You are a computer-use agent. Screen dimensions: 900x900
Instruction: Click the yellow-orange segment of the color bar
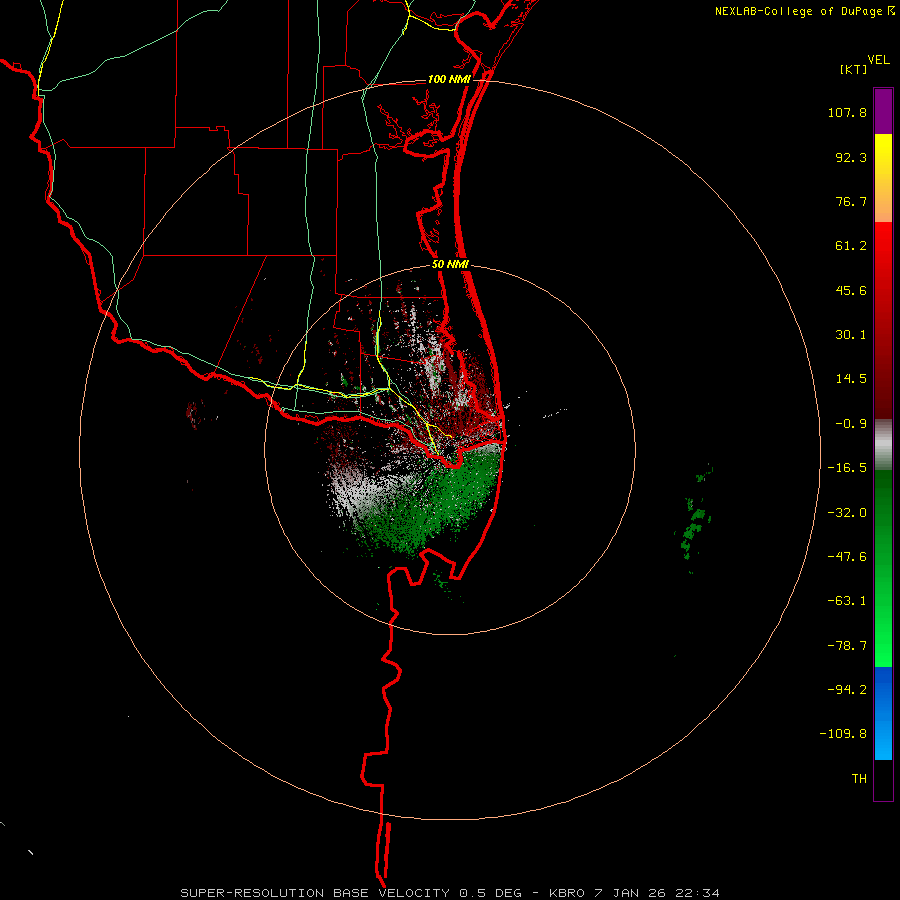click(x=883, y=178)
